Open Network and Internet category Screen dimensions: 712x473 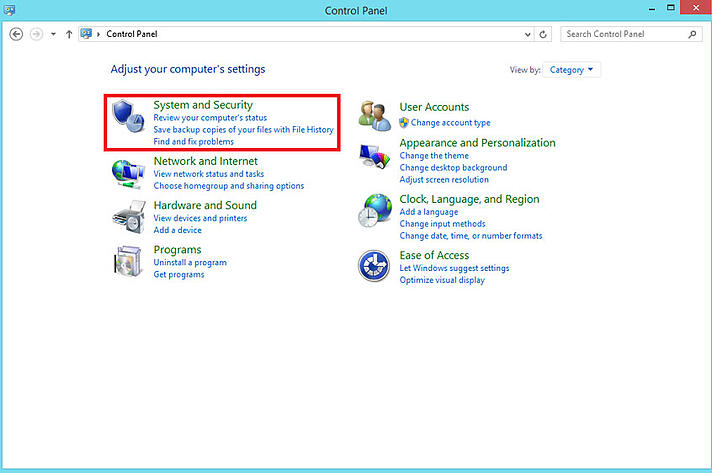click(206, 161)
